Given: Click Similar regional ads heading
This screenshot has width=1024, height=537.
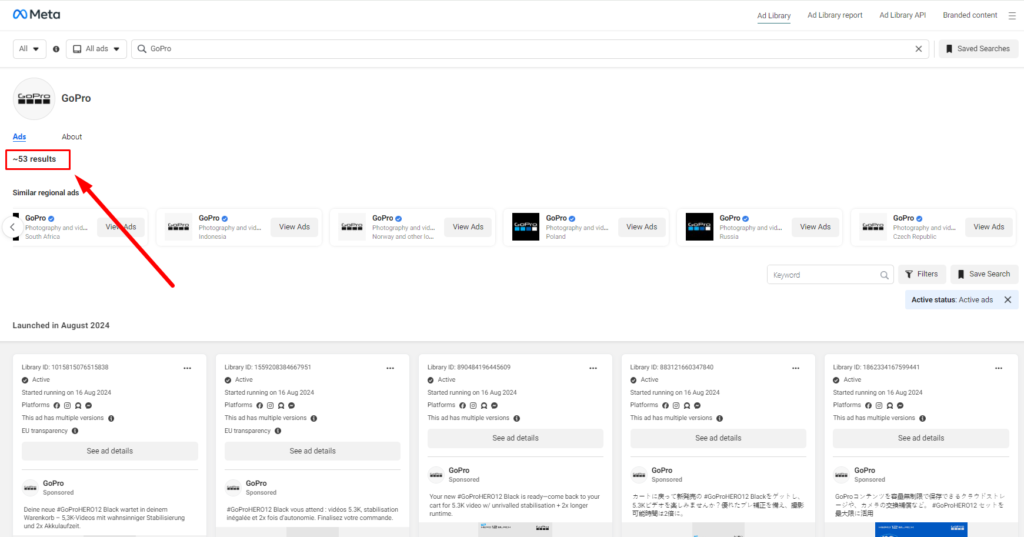Looking at the screenshot, I should [46, 193].
